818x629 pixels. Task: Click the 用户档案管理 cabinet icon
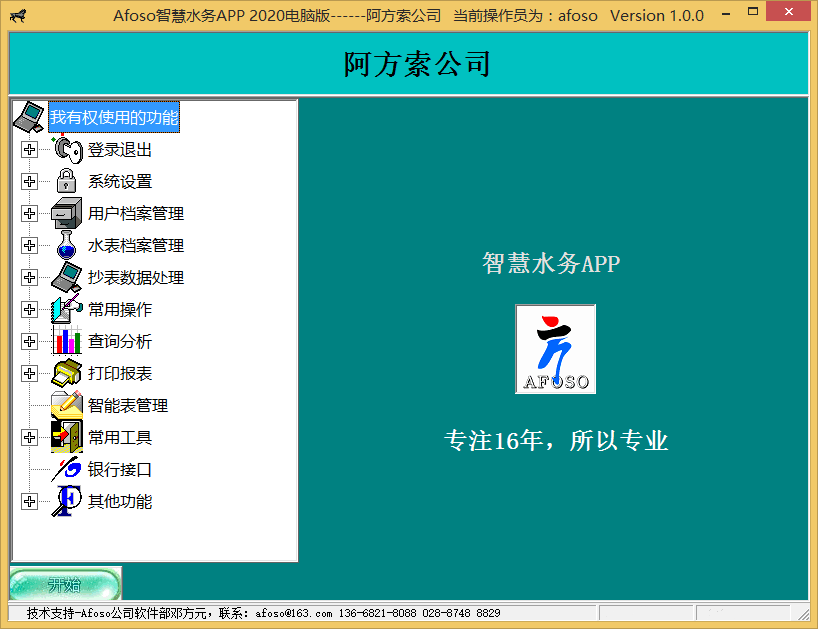pyautogui.click(x=67, y=213)
